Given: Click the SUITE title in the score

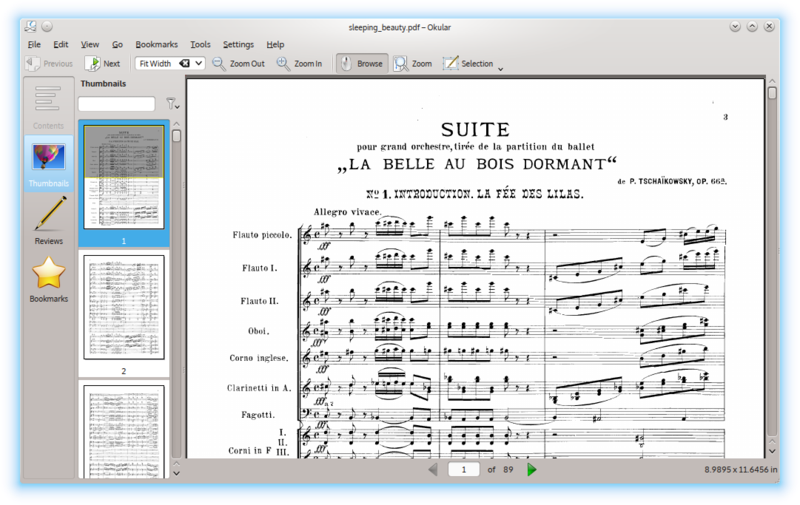Looking at the screenshot, I should 476,130.
